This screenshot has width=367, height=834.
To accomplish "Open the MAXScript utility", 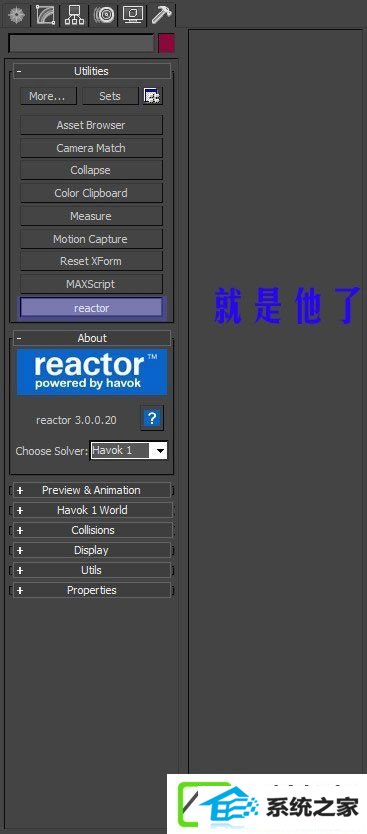I will pos(91,284).
